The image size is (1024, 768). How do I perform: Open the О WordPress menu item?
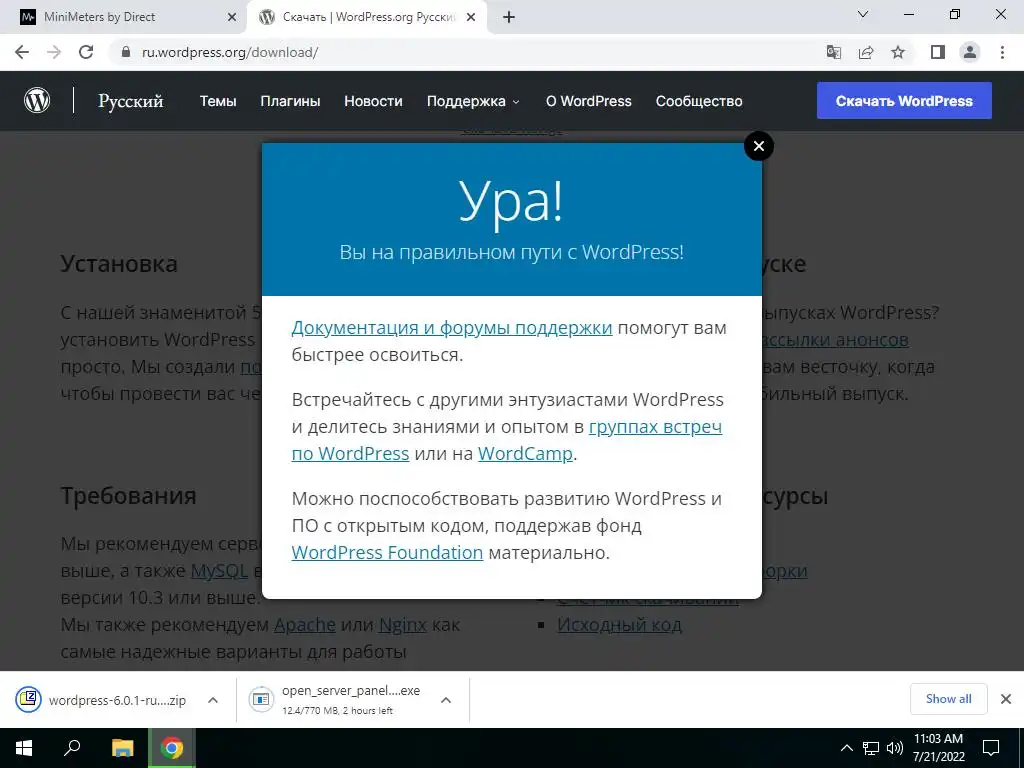(588, 101)
